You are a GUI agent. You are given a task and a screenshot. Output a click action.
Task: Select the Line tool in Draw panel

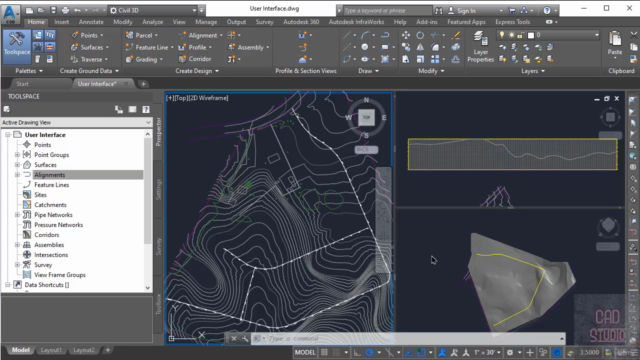tap(347, 35)
